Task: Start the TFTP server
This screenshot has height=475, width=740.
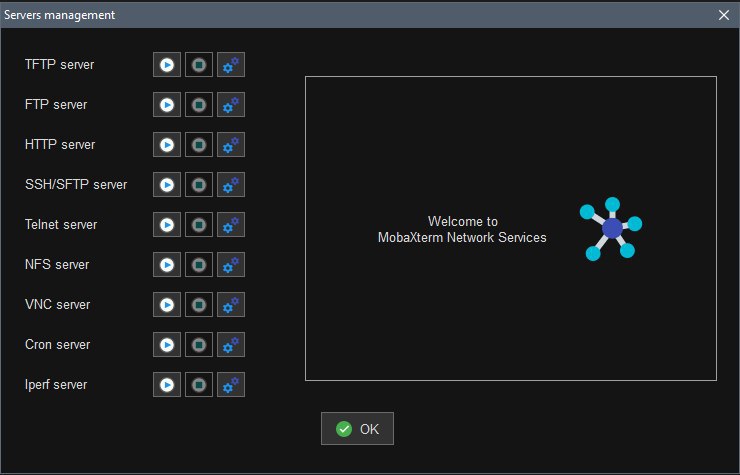Action: point(167,65)
